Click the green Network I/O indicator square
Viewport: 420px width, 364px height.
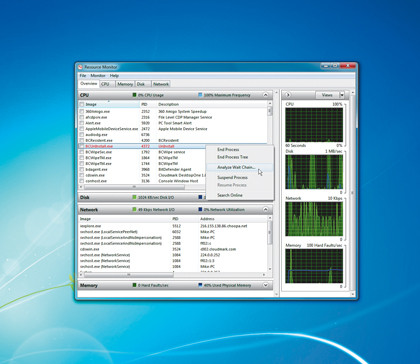click(x=134, y=209)
